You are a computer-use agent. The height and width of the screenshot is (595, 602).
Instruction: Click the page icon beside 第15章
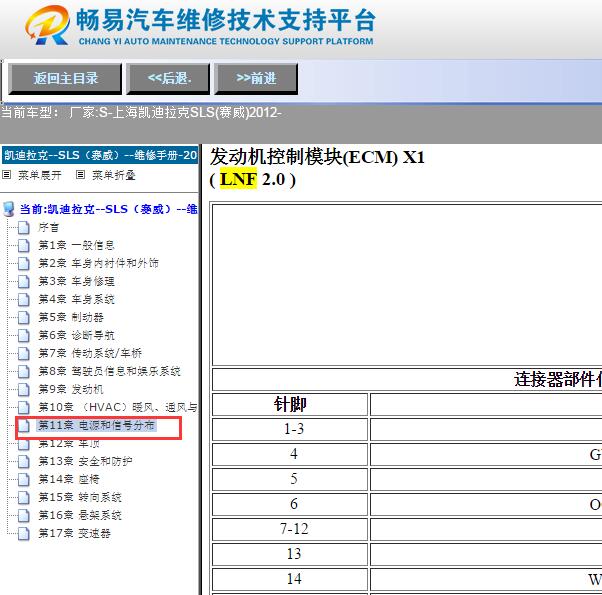coord(24,497)
